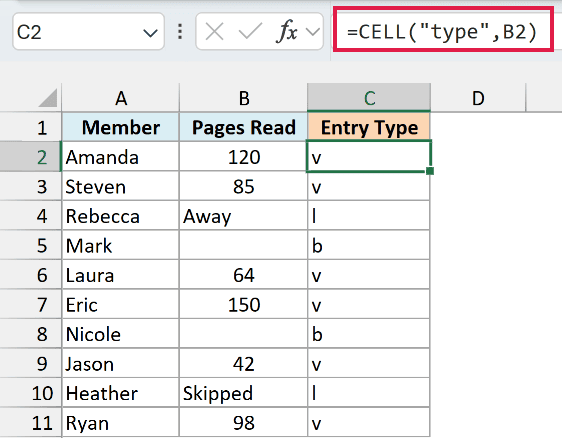Select row 7 header

click(31, 304)
